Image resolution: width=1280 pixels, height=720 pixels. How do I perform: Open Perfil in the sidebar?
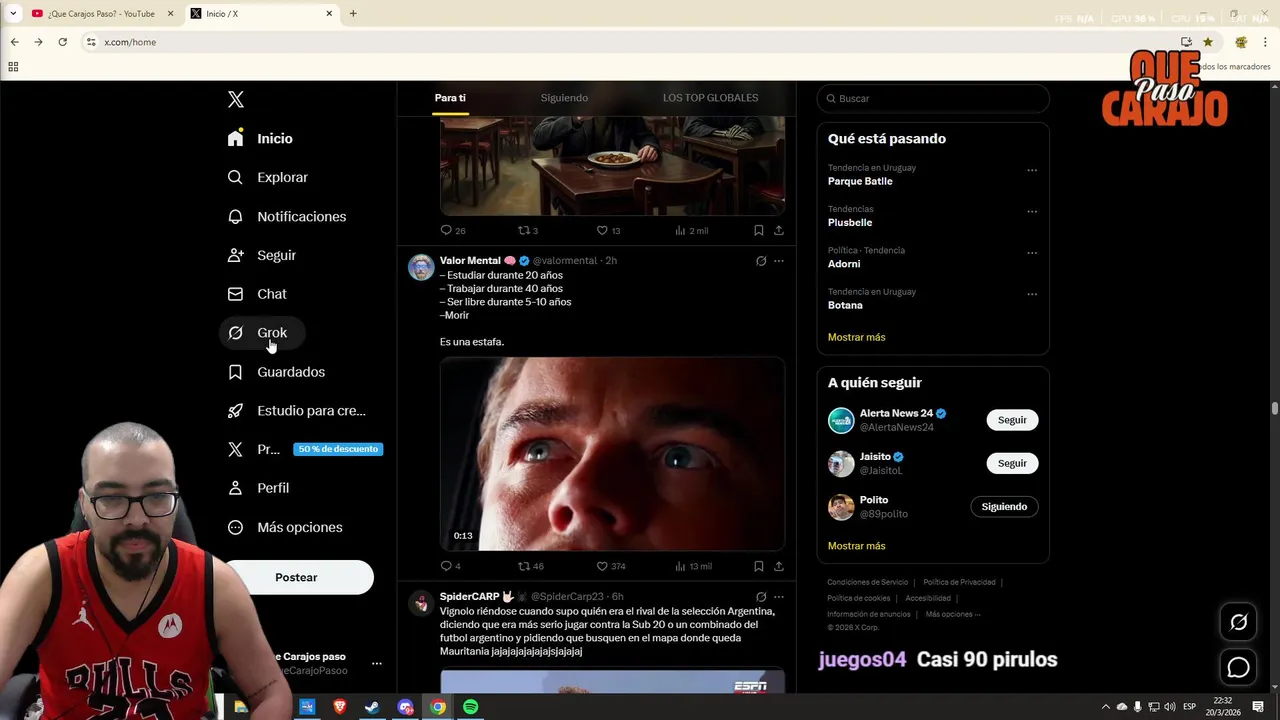click(258, 488)
